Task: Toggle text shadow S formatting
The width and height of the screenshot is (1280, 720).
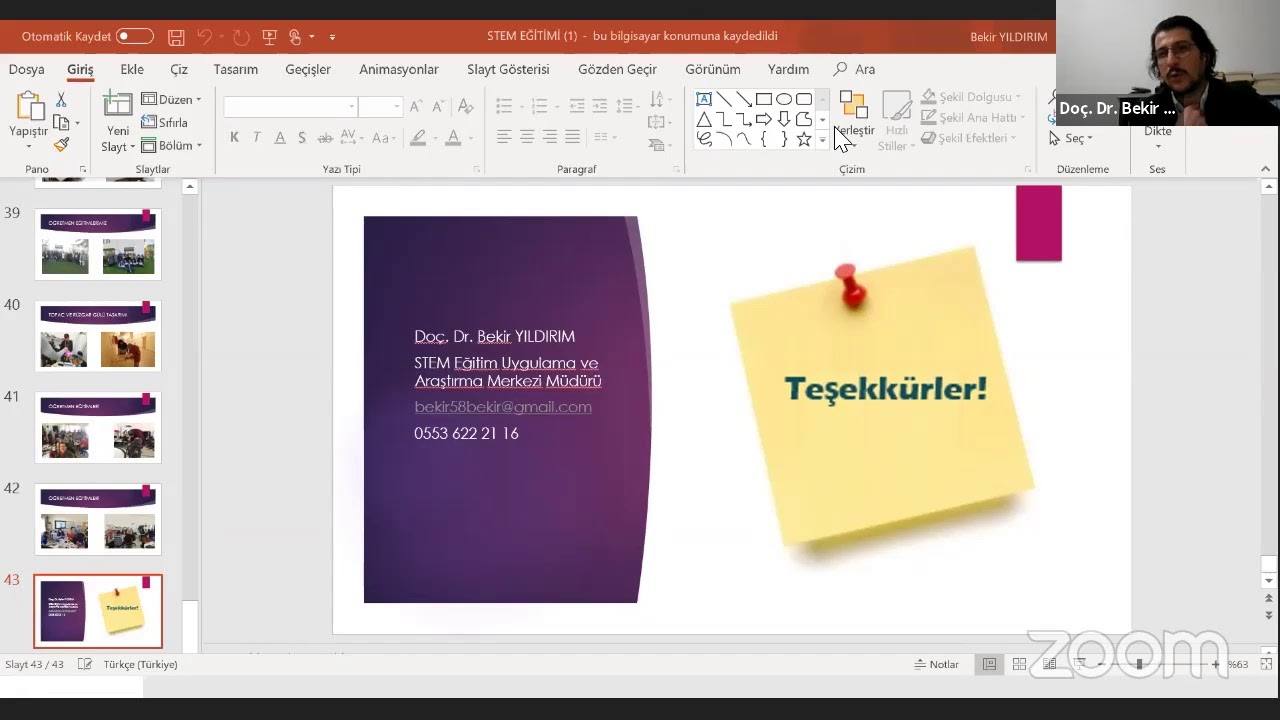Action: click(302, 137)
